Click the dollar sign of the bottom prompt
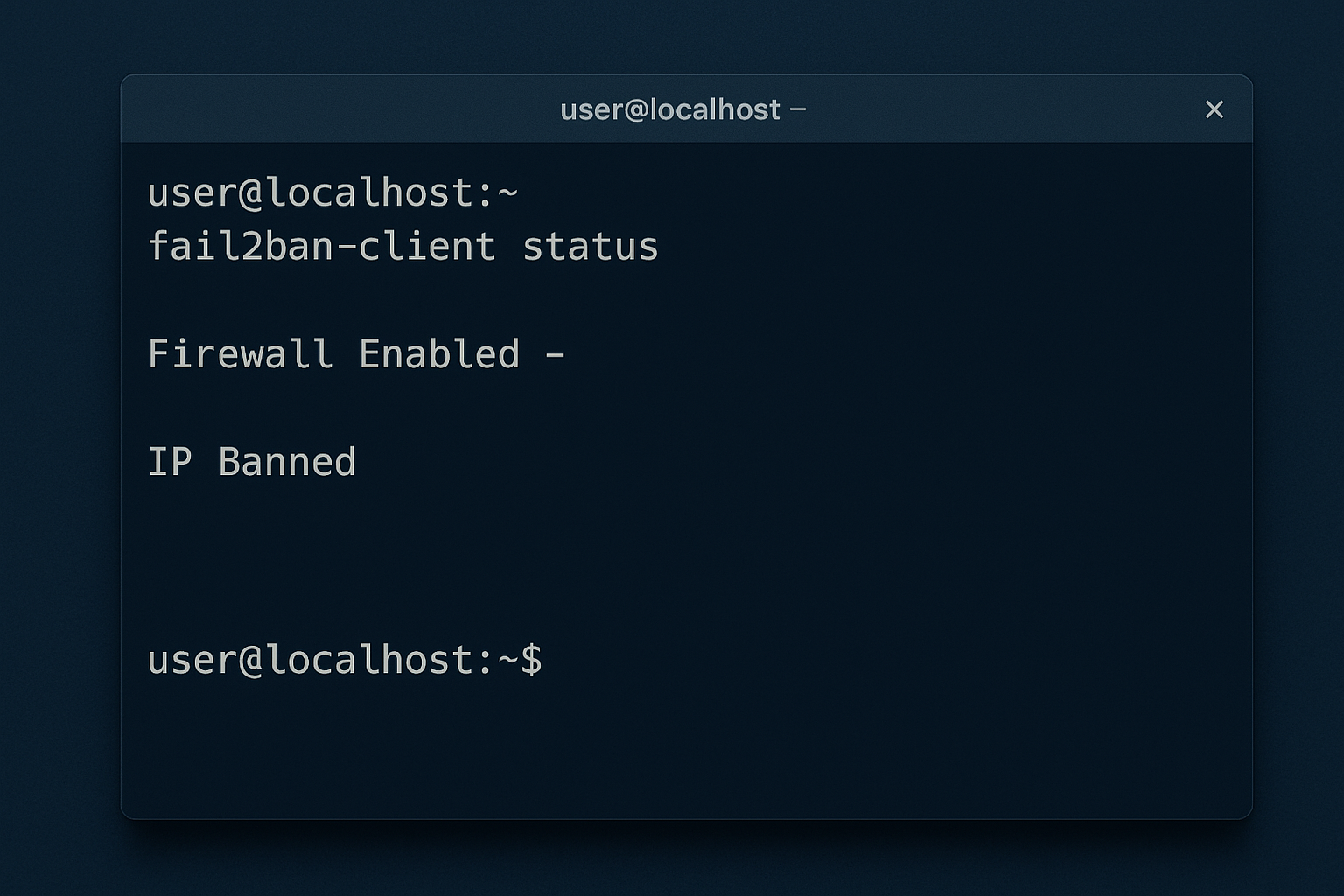1344x896 pixels. coord(531,660)
